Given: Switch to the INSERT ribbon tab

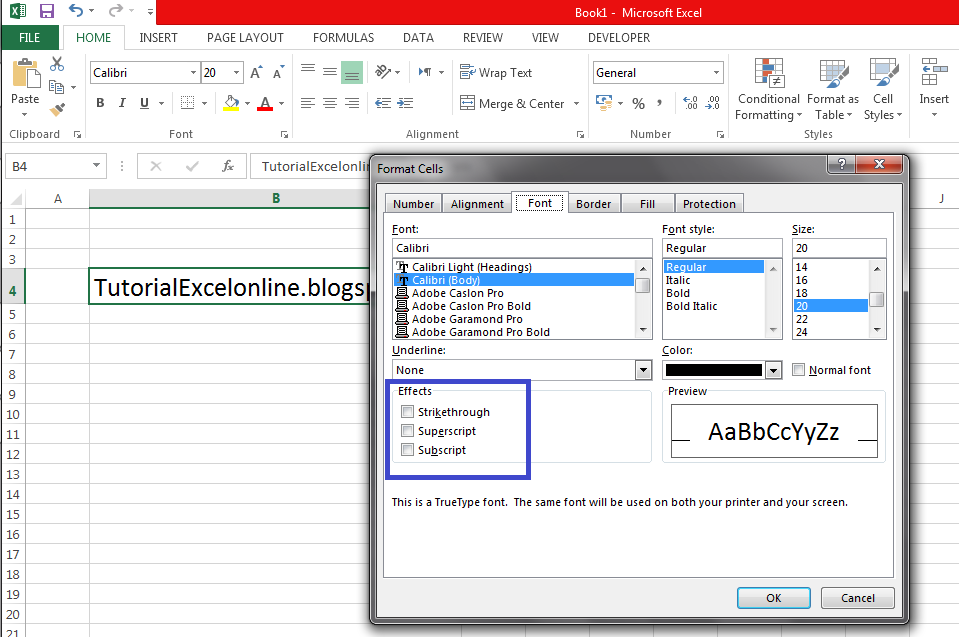Looking at the screenshot, I should pyautogui.click(x=158, y=37).
